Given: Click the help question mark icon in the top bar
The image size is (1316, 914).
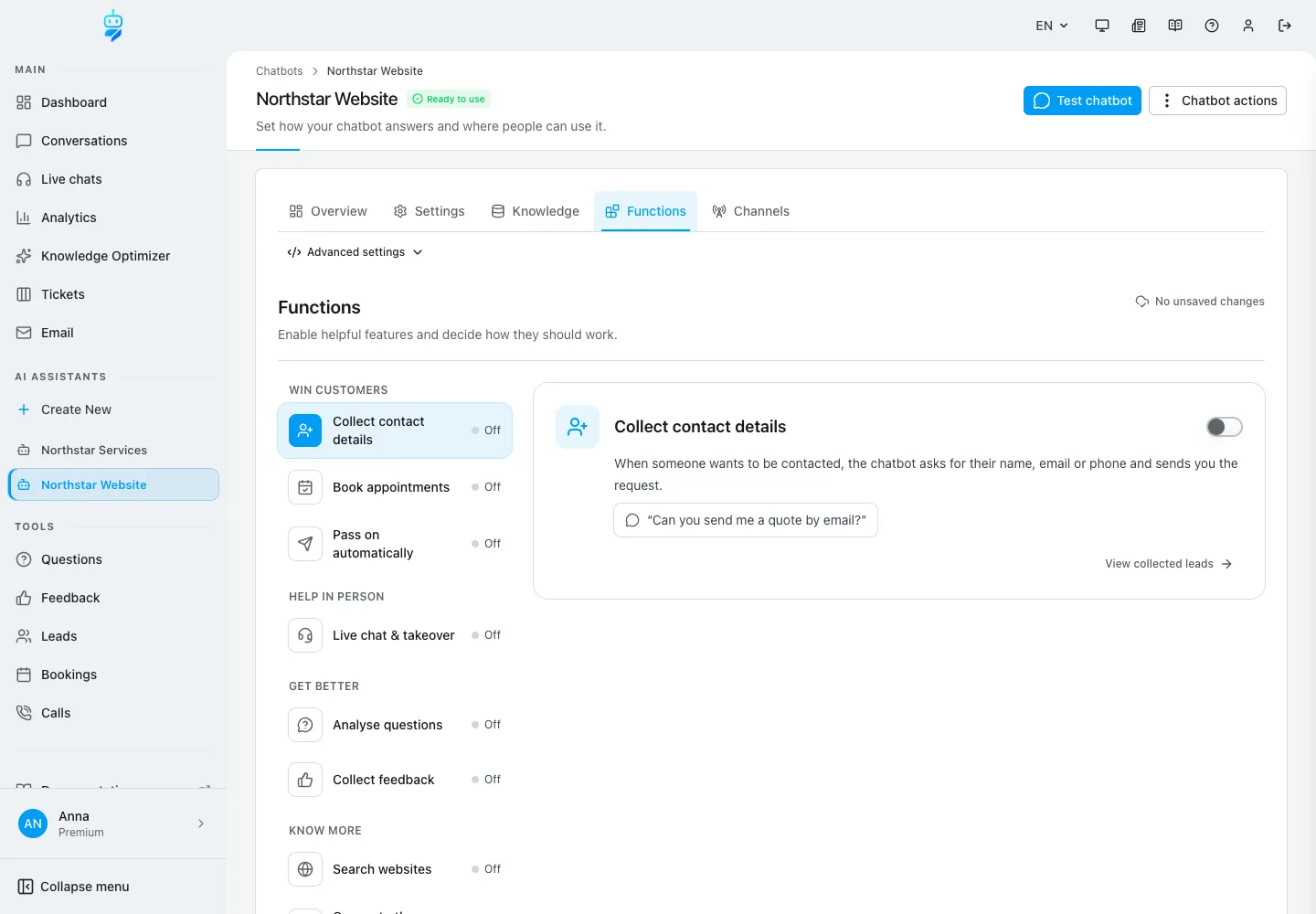Looking at the screenshot, I should tap(1212, 26).
